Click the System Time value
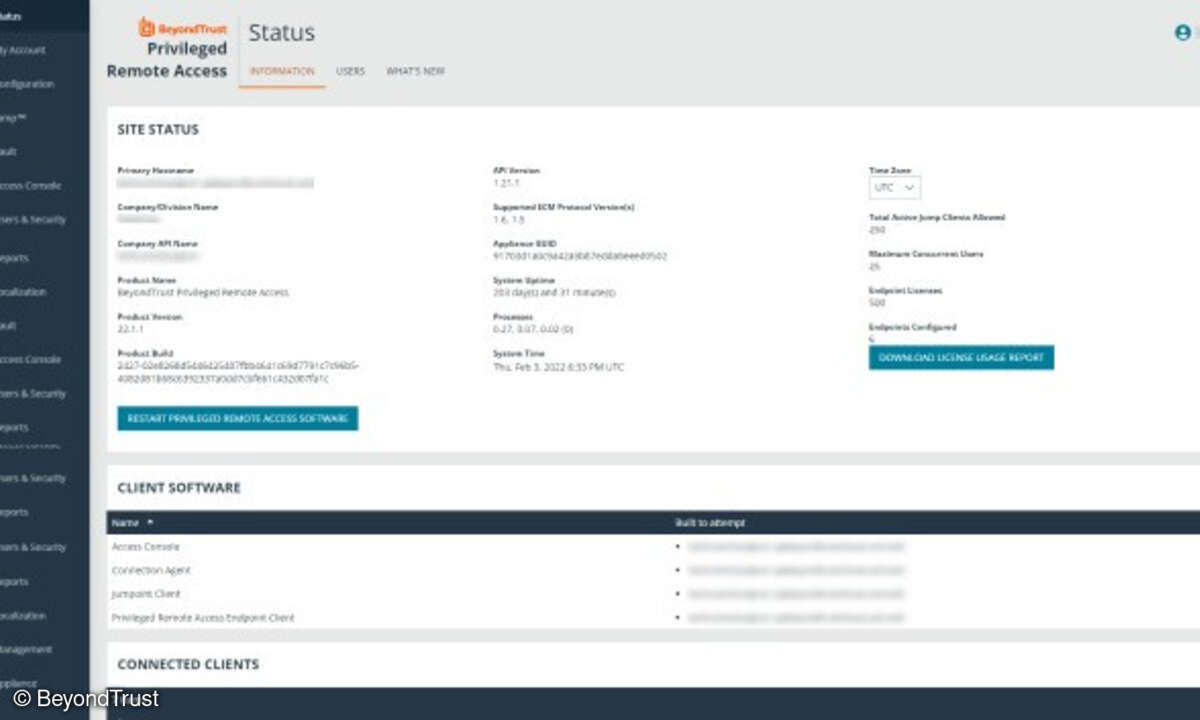Viewport: 1200px width, 720px height. (558, 367)
